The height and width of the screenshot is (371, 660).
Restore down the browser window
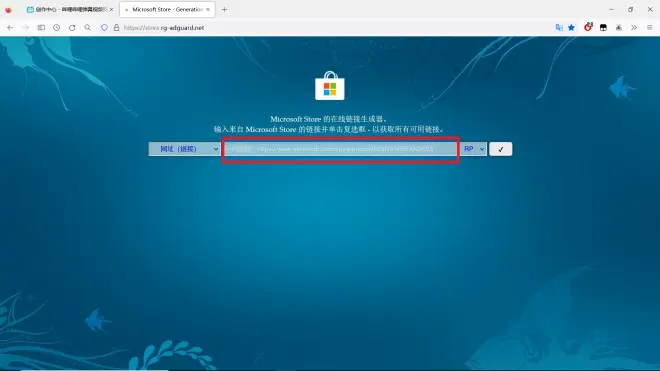[630, 9]
